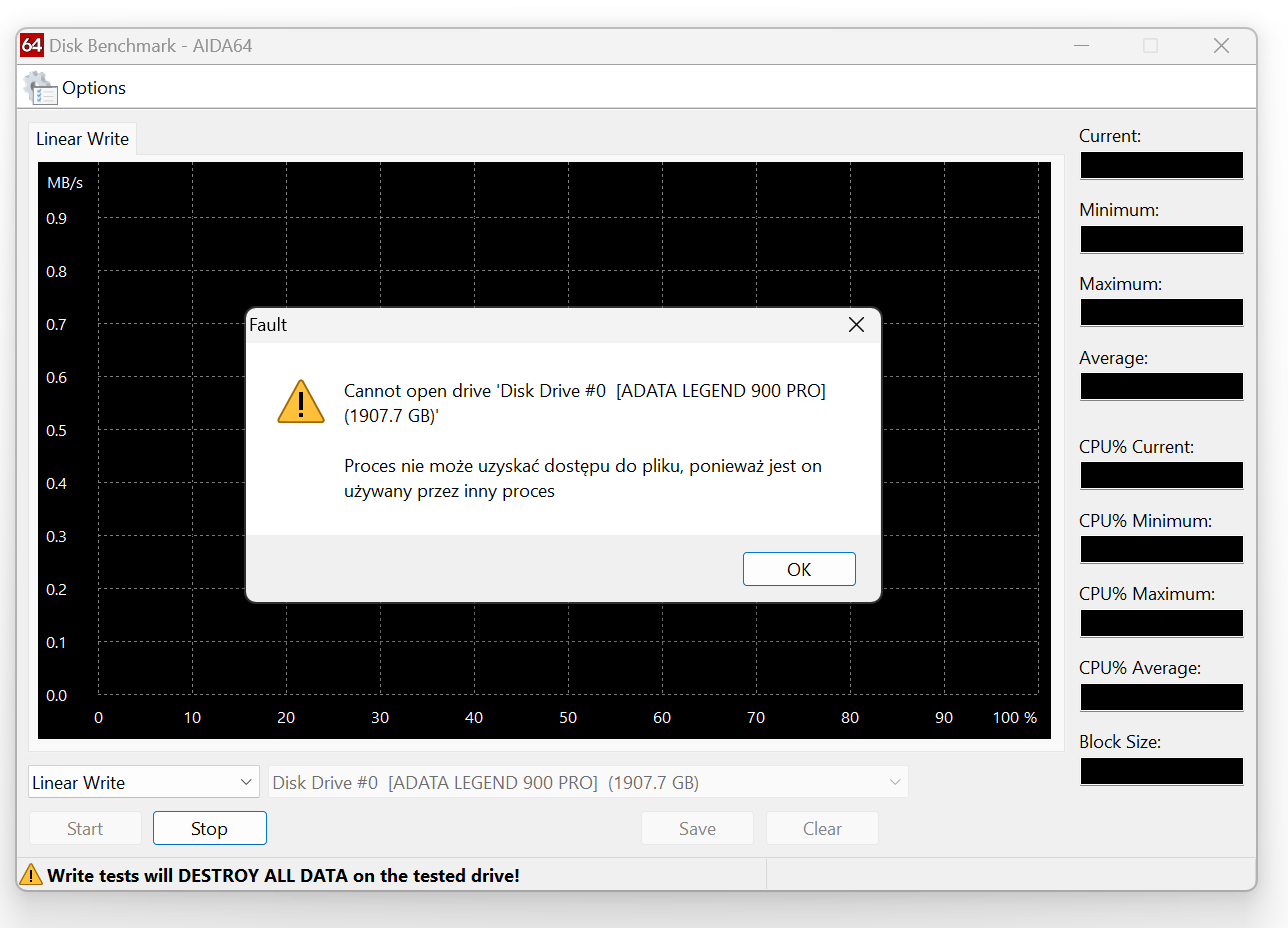Click the Save results button
Screen dimensions: 1288x928
point(697,828)
